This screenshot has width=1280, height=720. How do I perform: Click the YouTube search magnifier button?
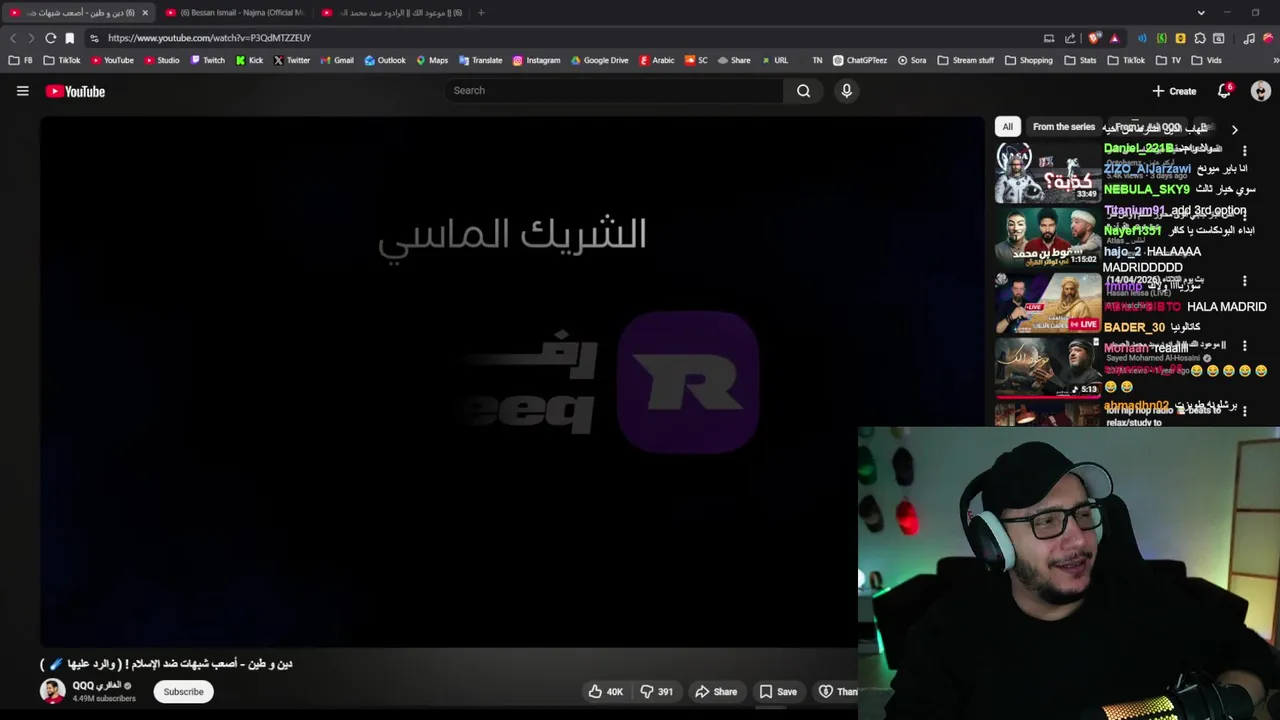click(x=803, y=91)
